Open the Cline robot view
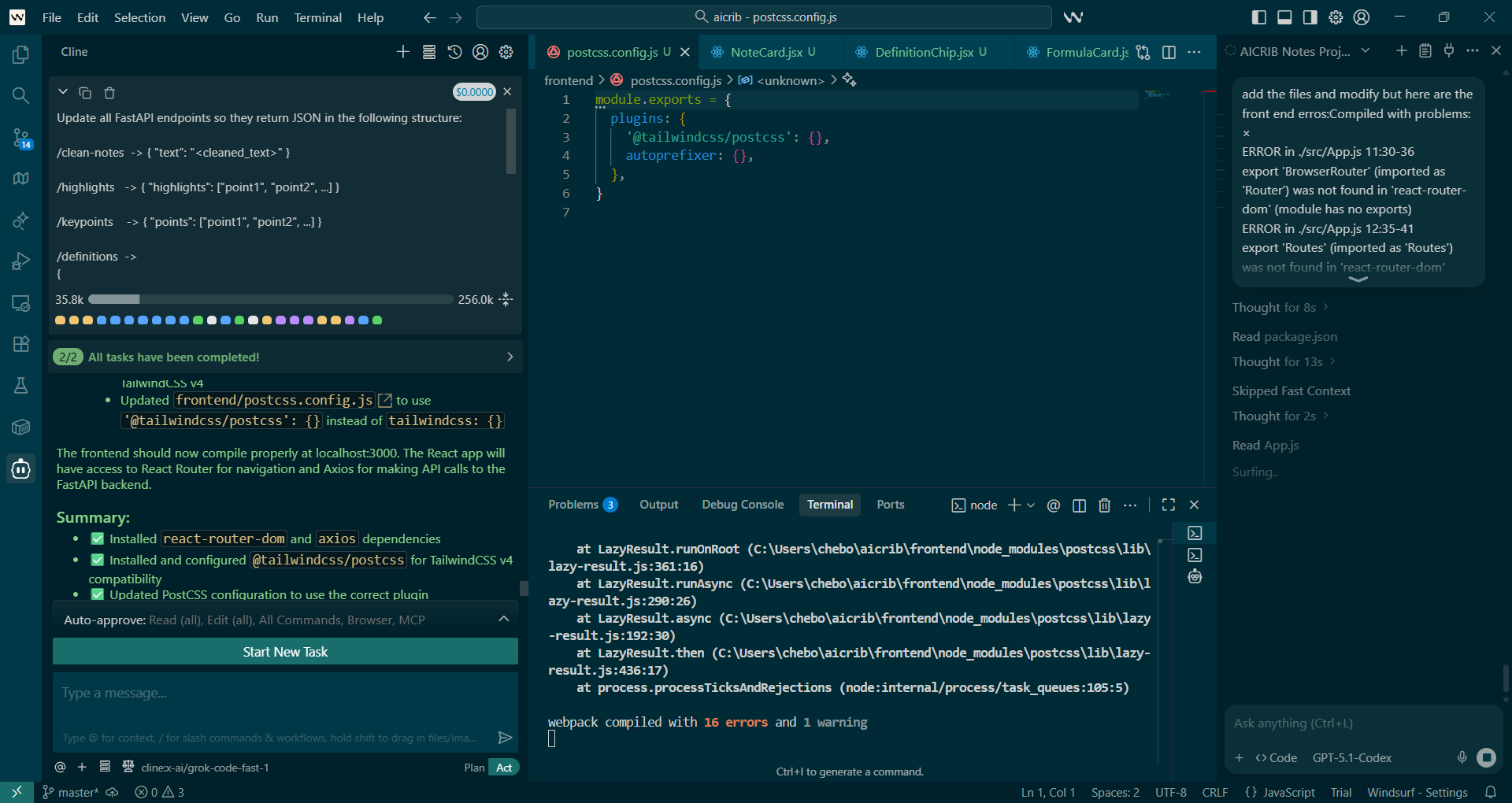1512x803 pixels. 21,469
